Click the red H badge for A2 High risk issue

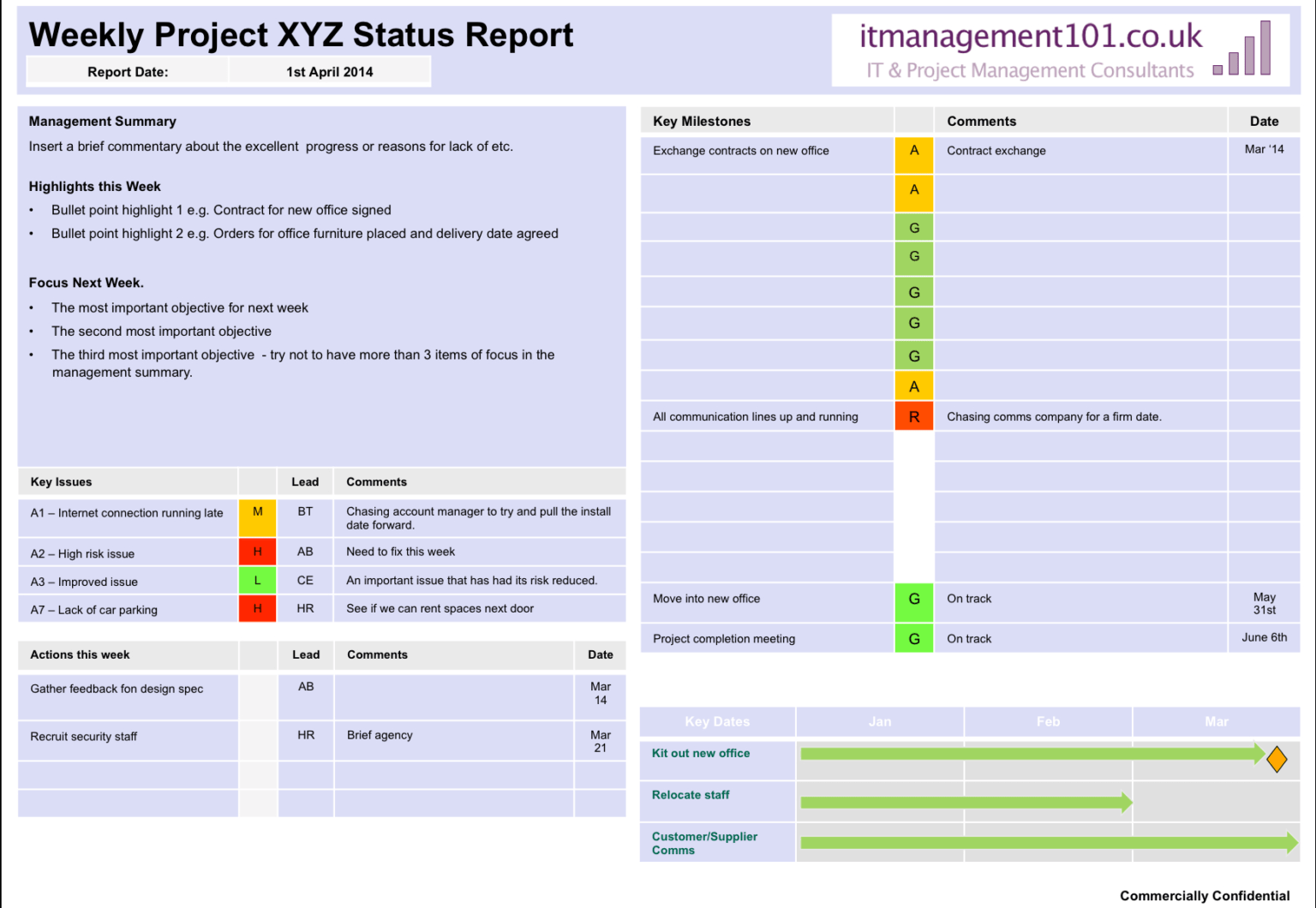pos(257,552)
